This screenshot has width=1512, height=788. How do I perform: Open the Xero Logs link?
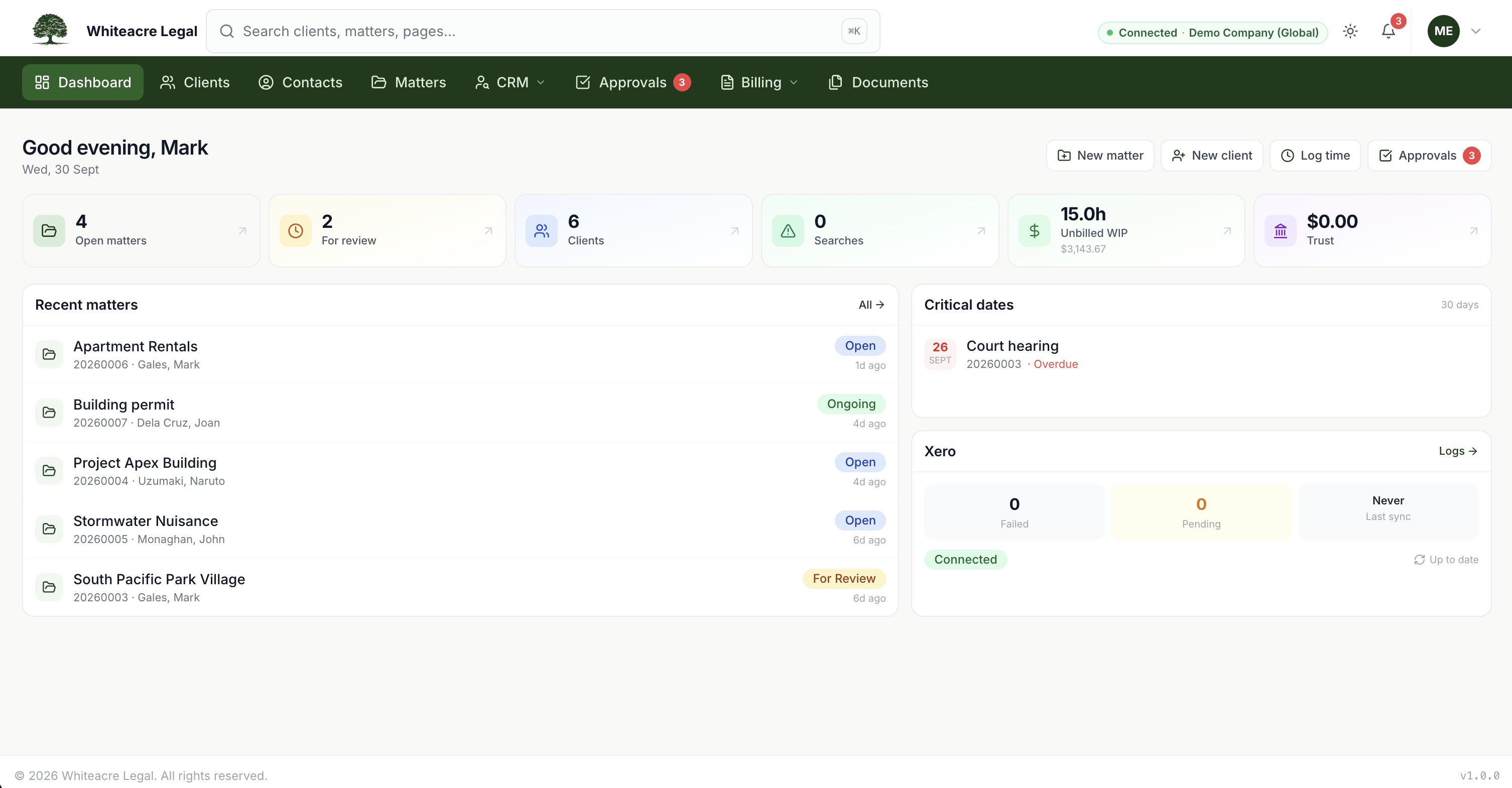click(x=1458, y=451)
